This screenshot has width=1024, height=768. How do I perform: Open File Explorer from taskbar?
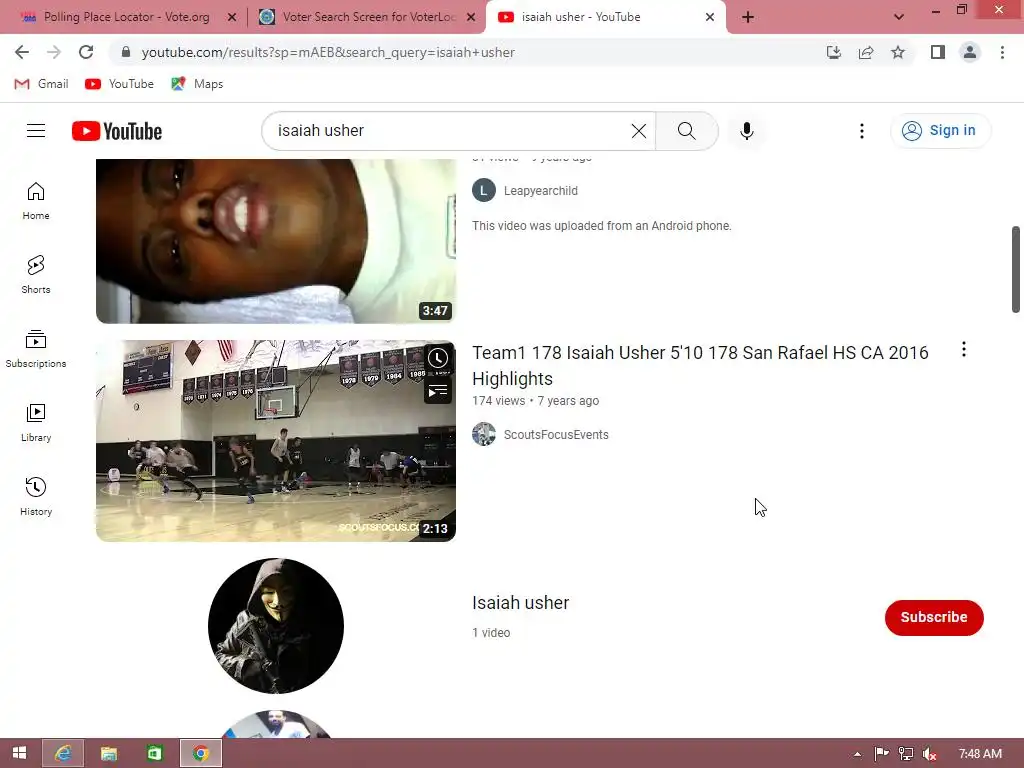pos(108,753)
